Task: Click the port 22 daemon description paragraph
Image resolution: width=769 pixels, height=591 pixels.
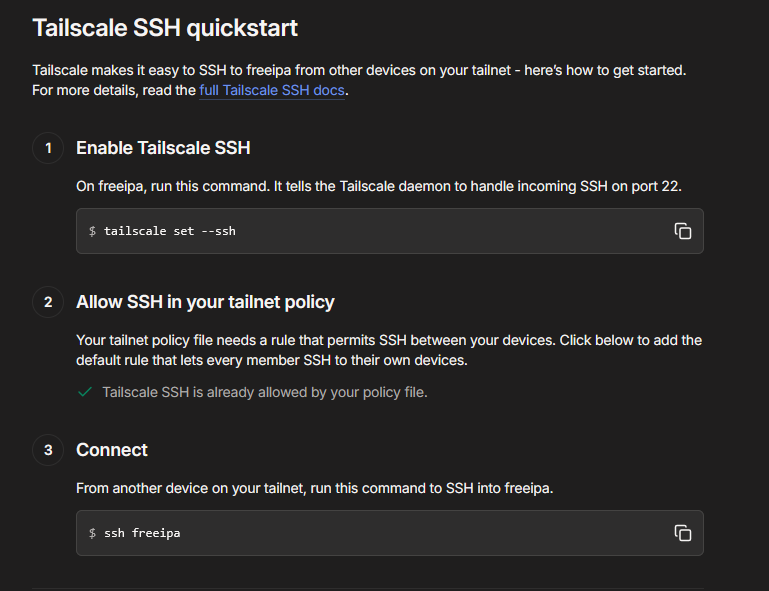Action: [x=379, y=186]
